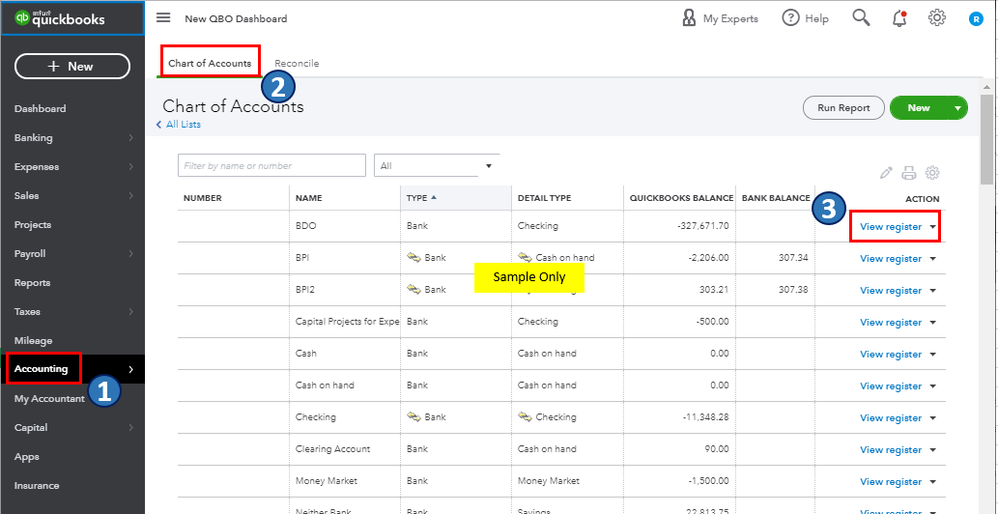
Task: View register for Money Market account
Action: 890,481
